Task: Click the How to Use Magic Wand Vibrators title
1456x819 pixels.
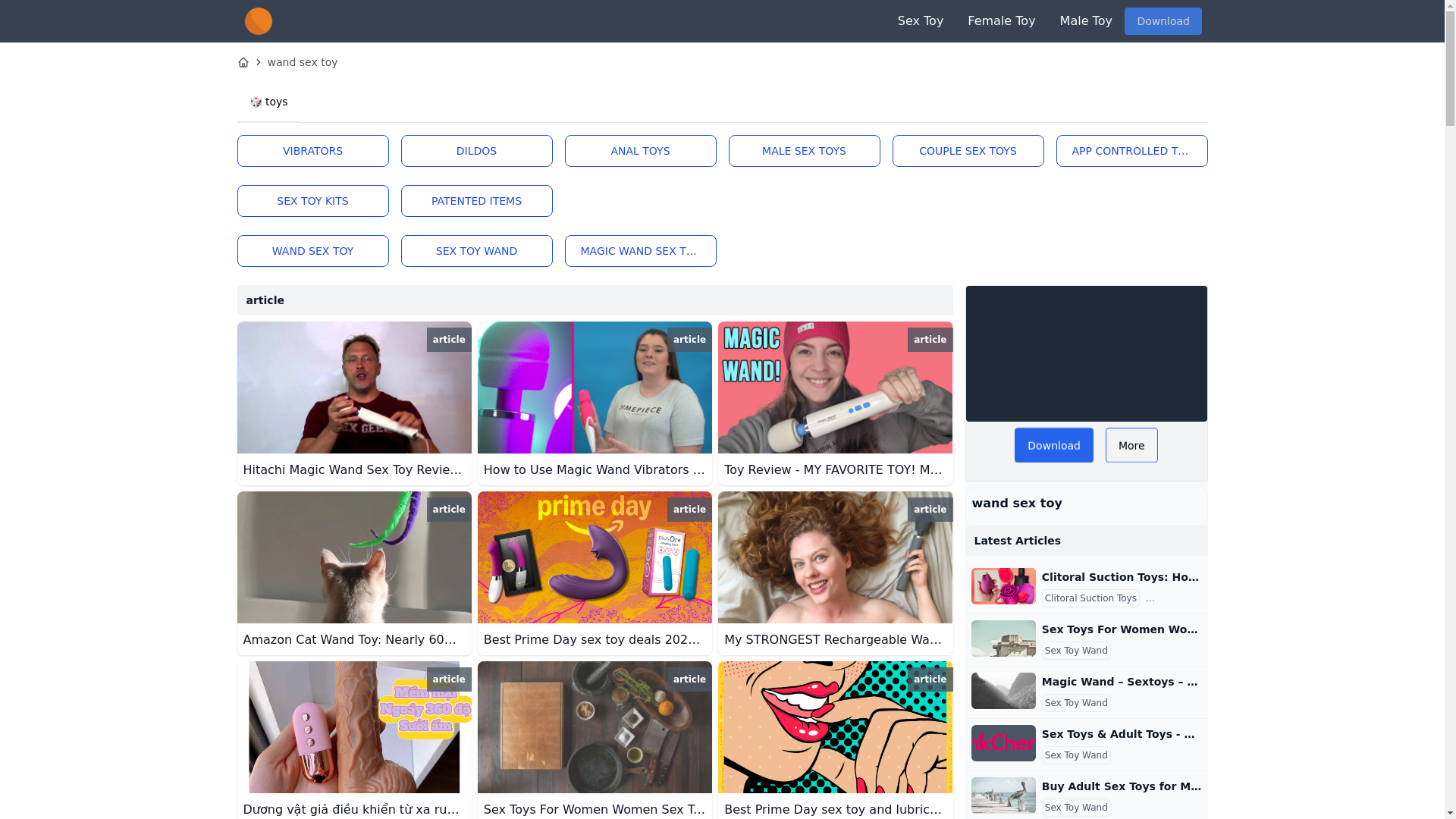Action: point(594,470)
